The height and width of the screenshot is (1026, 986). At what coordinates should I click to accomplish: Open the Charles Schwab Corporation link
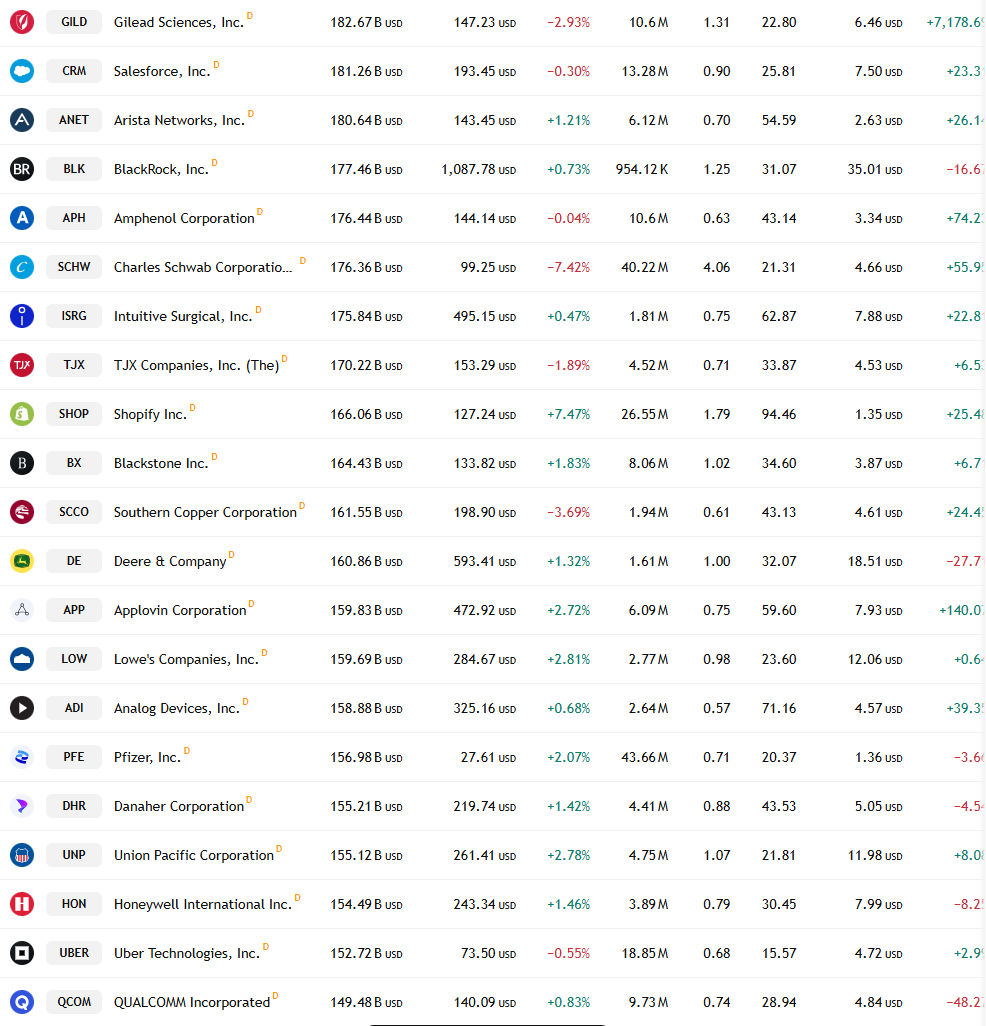coord(203,268)
